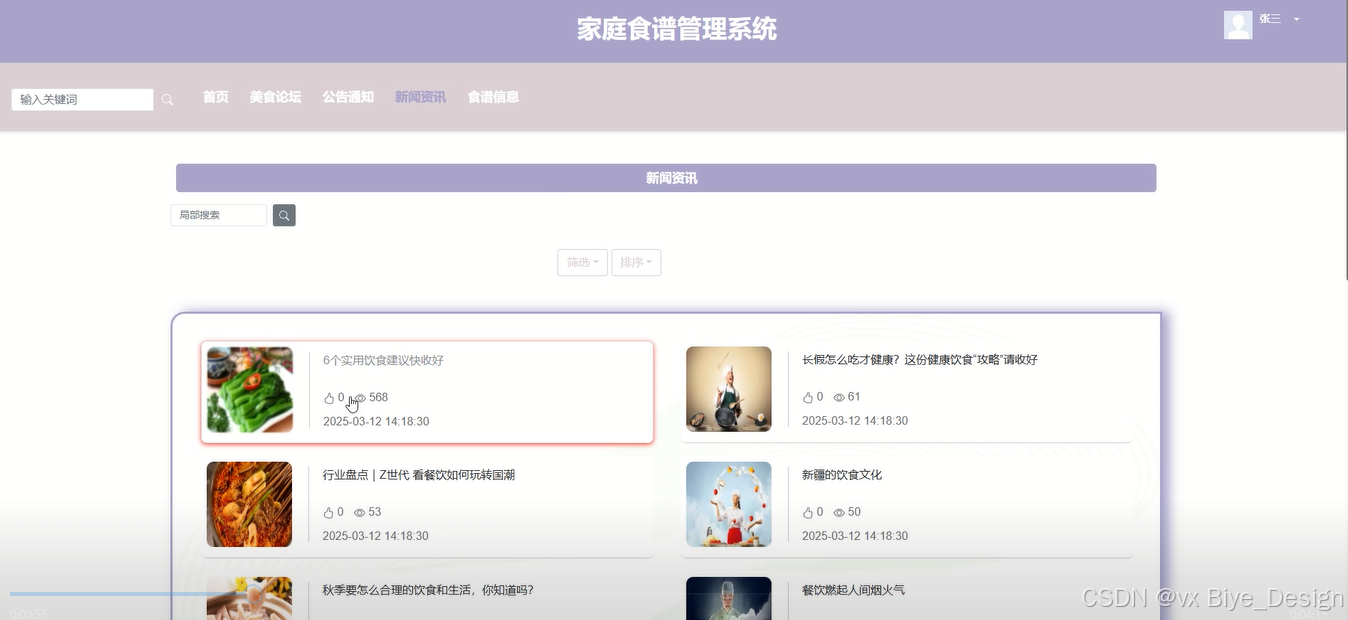Click eye icon showing 61 views

click(x=839, y=397)
